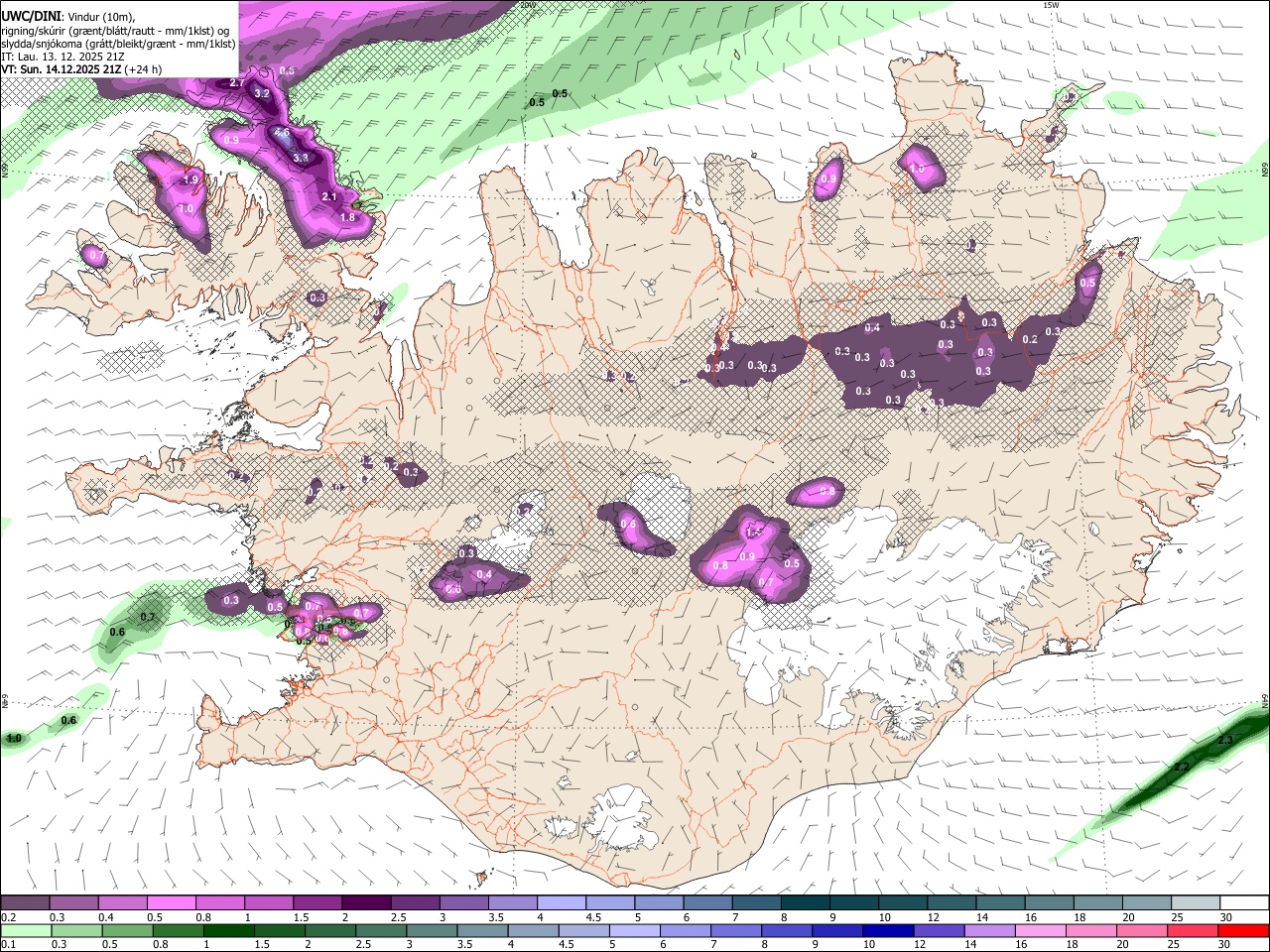This screenshot has height=952, width=1270.
Task: Click the 15W longitude label at the top
Action: [x=1052, y=5]
